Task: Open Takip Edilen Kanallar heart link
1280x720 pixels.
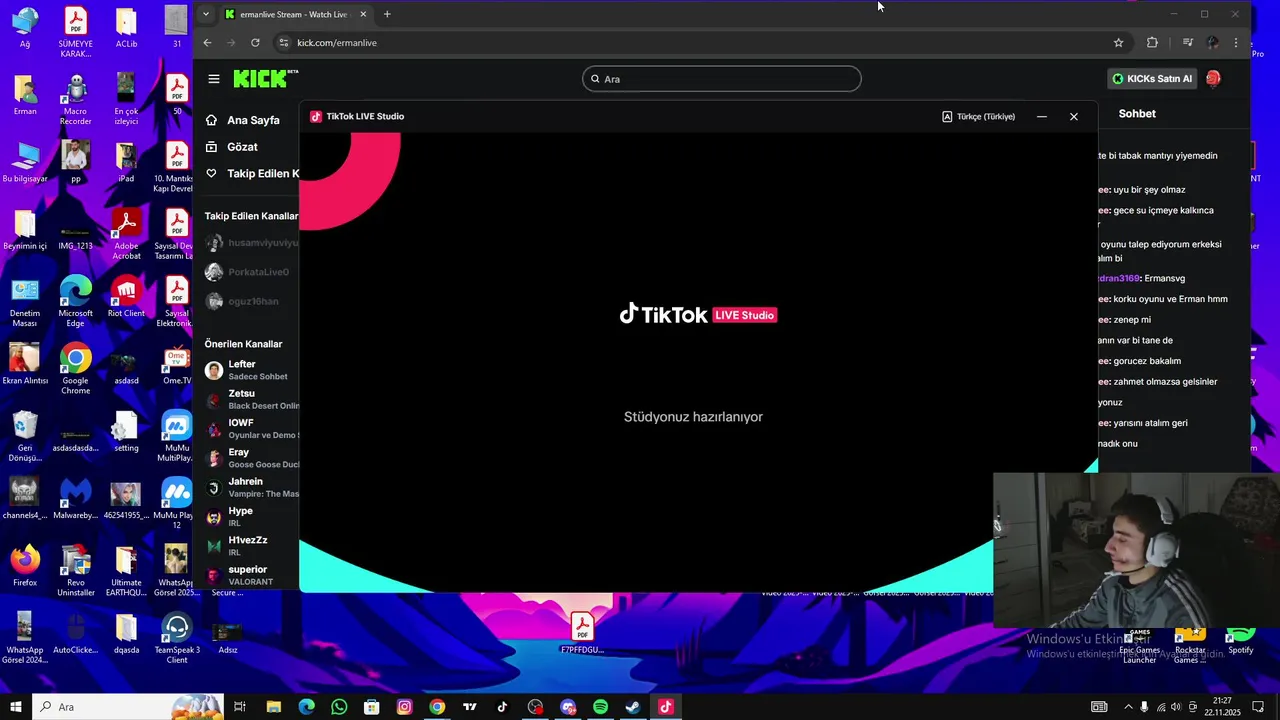Action: click(x=252, y=174)
